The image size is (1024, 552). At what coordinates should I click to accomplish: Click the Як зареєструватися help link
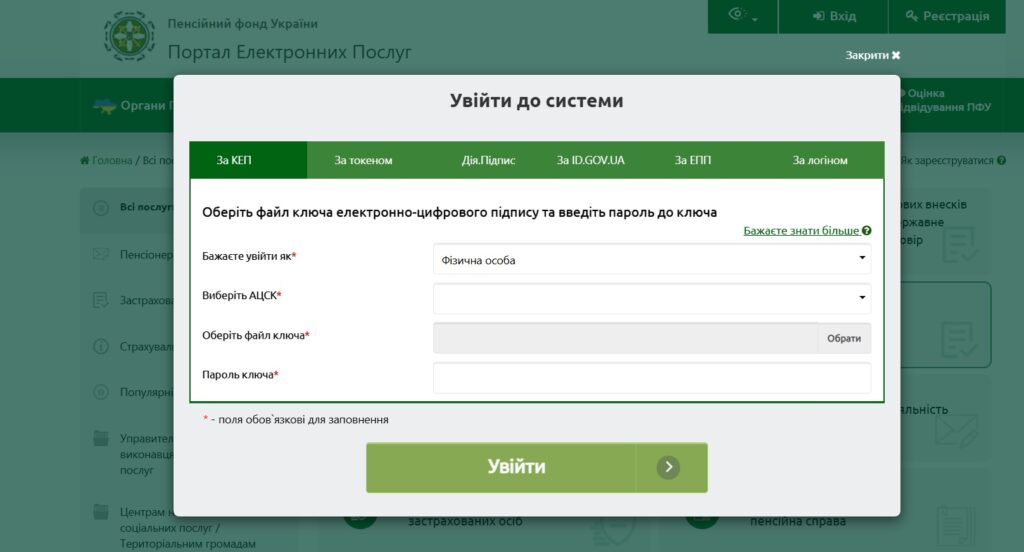pos(951,161)
